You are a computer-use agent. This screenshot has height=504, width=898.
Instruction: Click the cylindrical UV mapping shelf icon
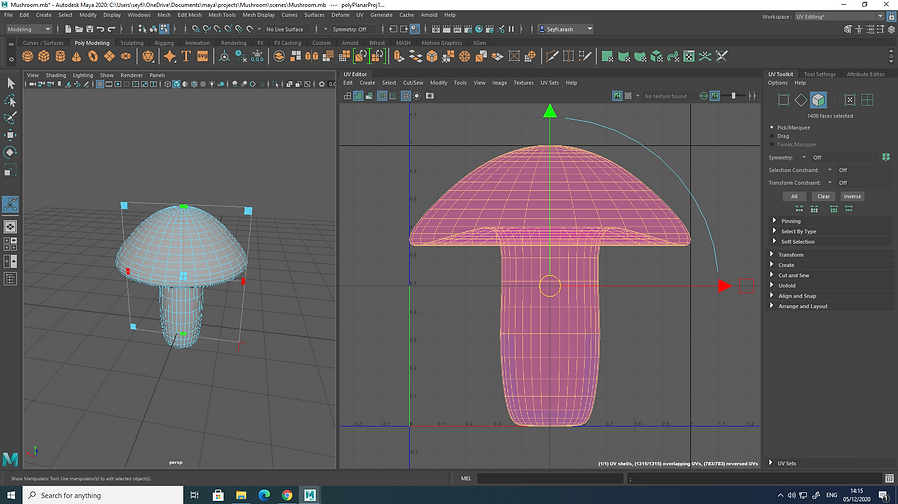tap(624, 56)
